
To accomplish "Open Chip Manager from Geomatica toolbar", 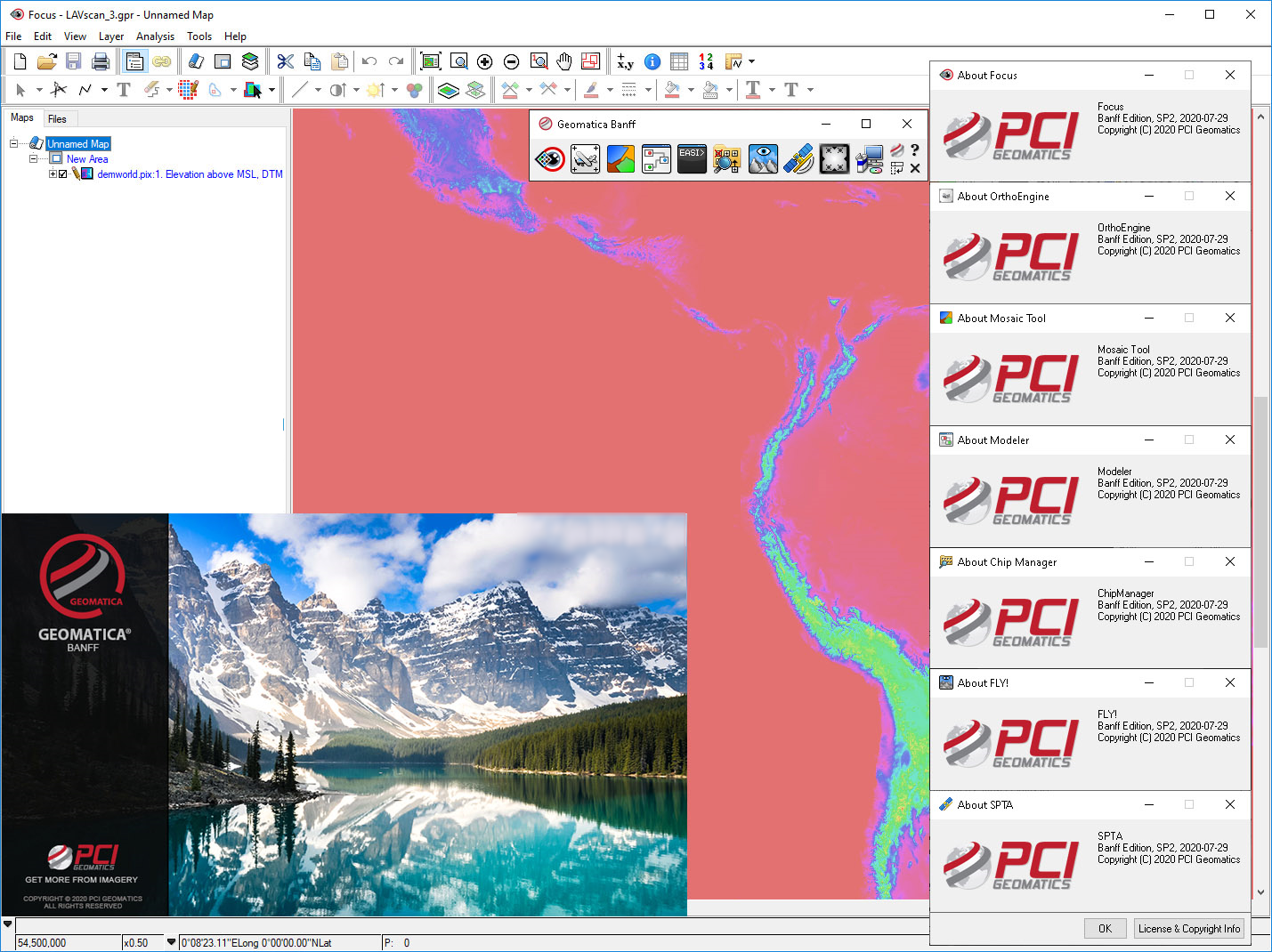I will pos(727,159).
